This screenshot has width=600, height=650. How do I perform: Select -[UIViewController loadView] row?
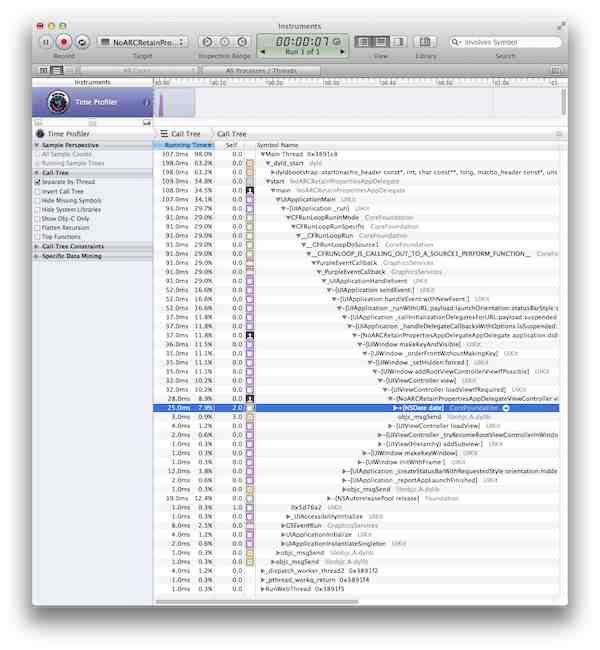[x=356, y=426]
